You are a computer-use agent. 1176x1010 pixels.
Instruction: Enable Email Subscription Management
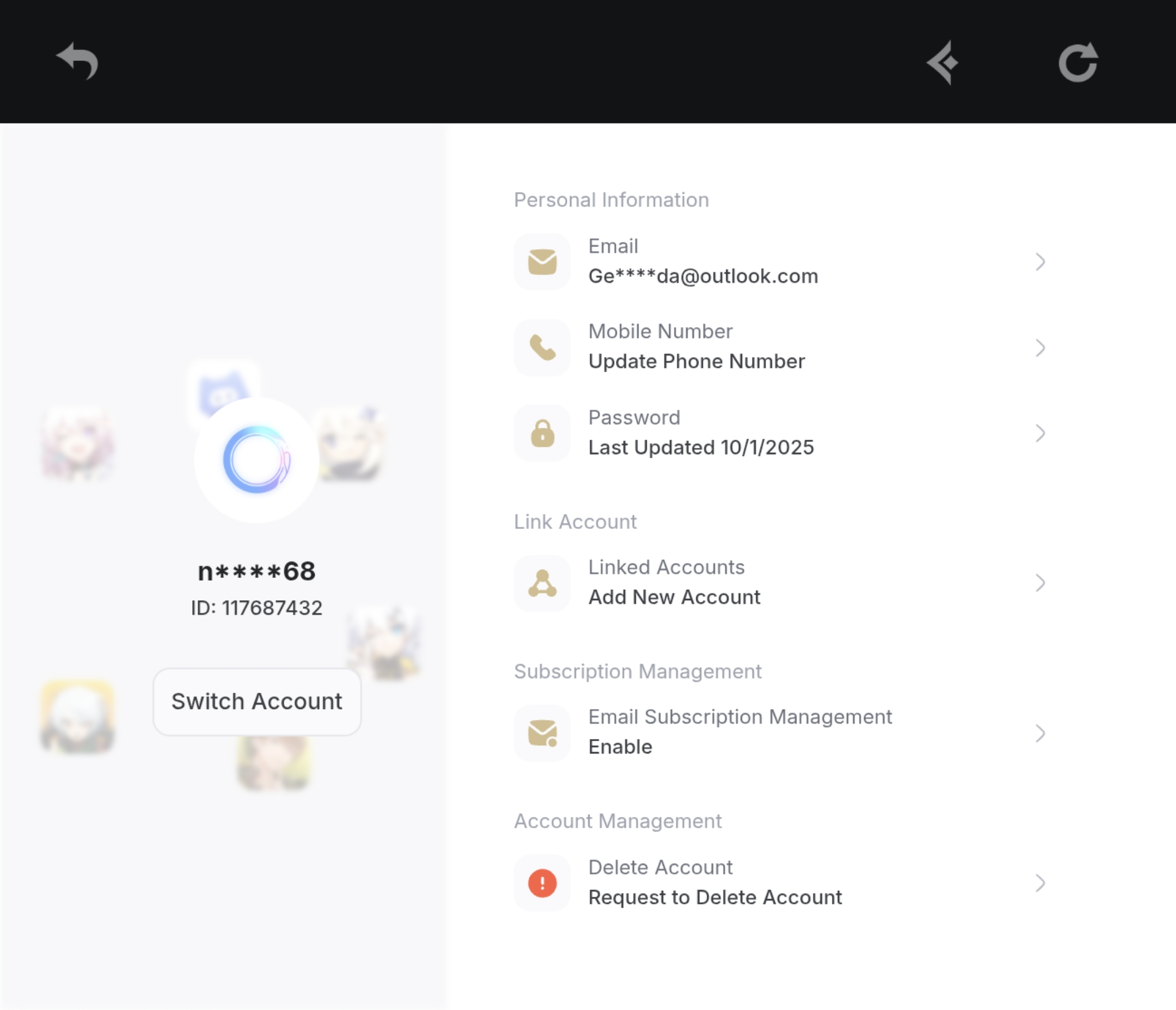point(620,747)
